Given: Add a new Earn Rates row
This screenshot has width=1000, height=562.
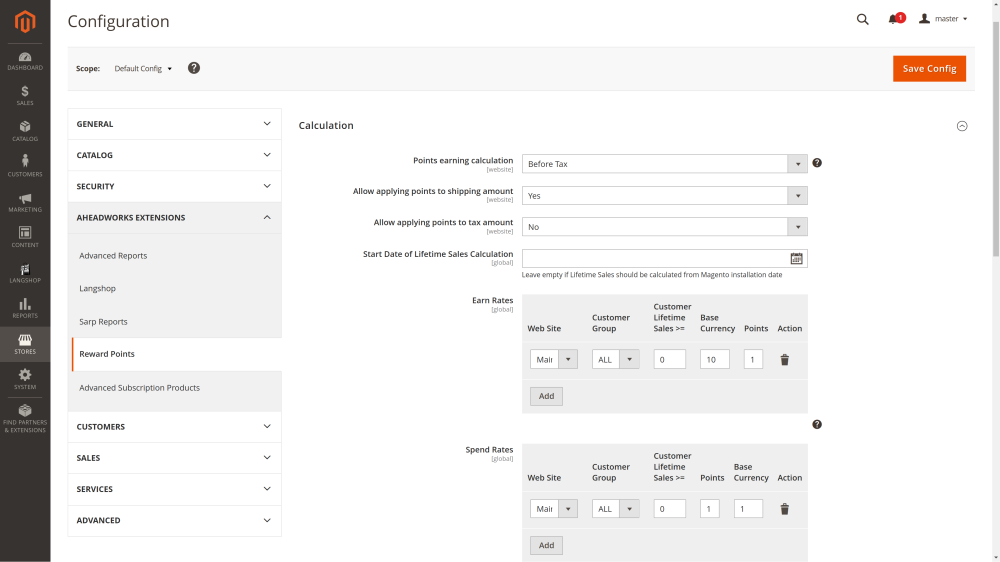Looking at the screenshot, I should [546, 396].
